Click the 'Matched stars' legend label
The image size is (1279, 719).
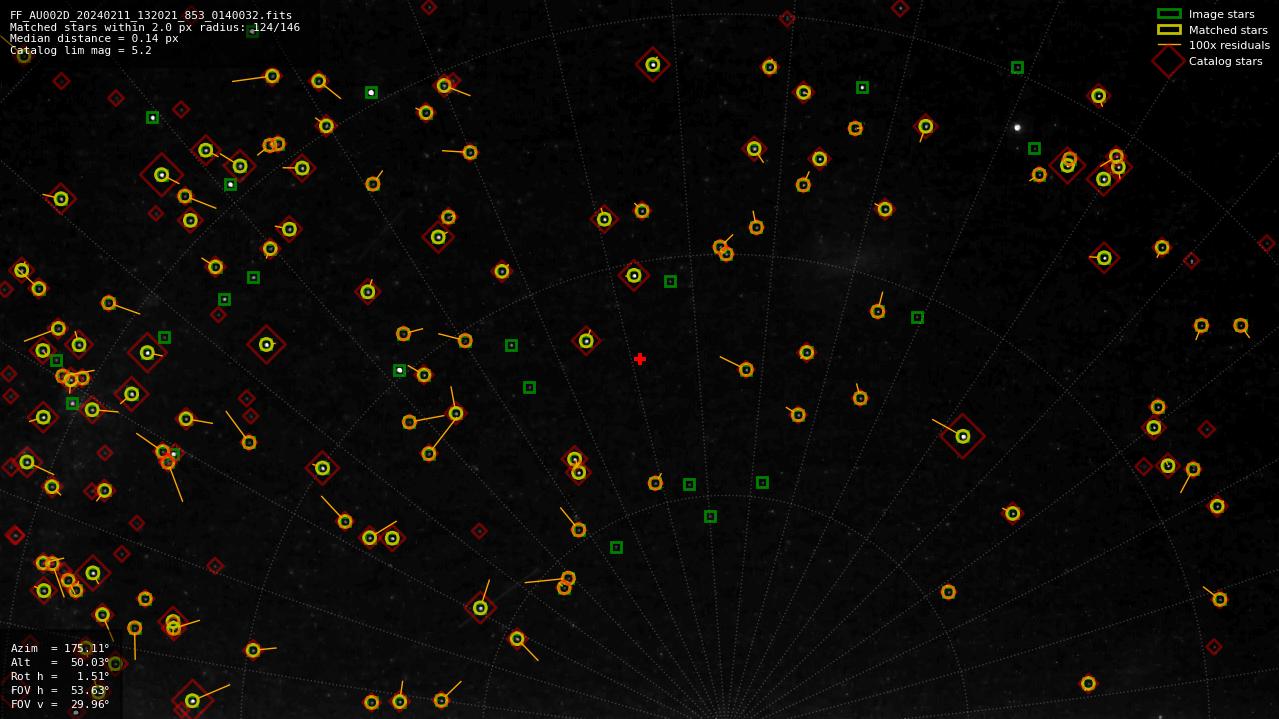pyautogui.click(x=1229, y=30)
